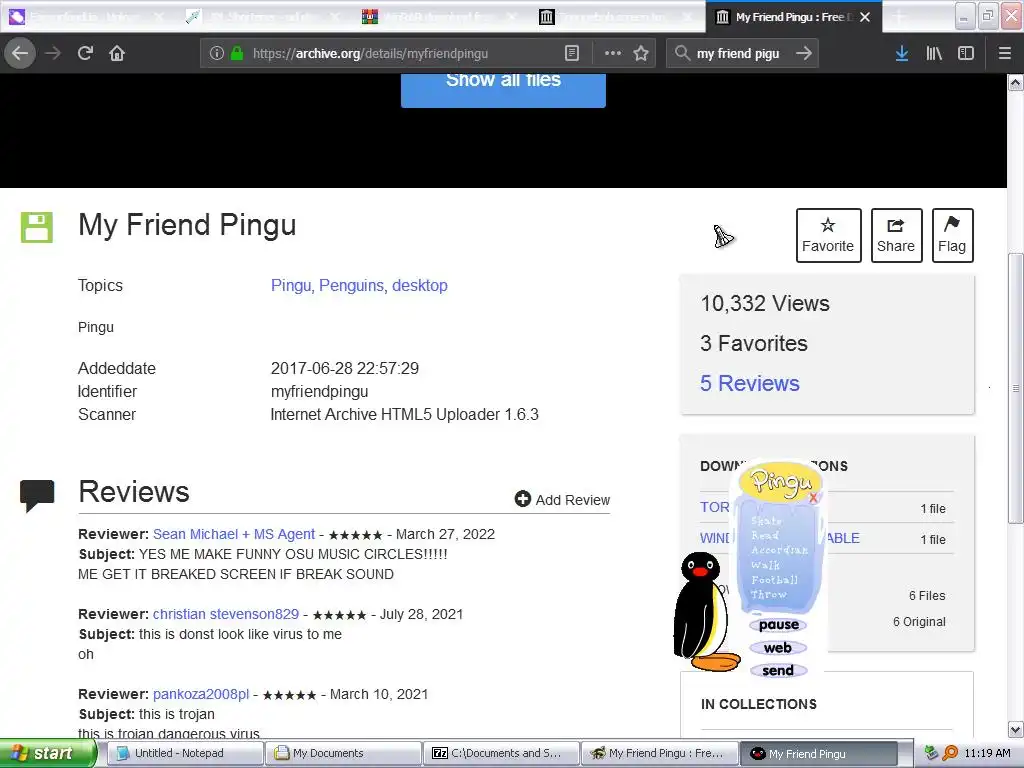1024x768 pixels.
Task: Click the green floppy disk software icon
Action: pos(37,227)
